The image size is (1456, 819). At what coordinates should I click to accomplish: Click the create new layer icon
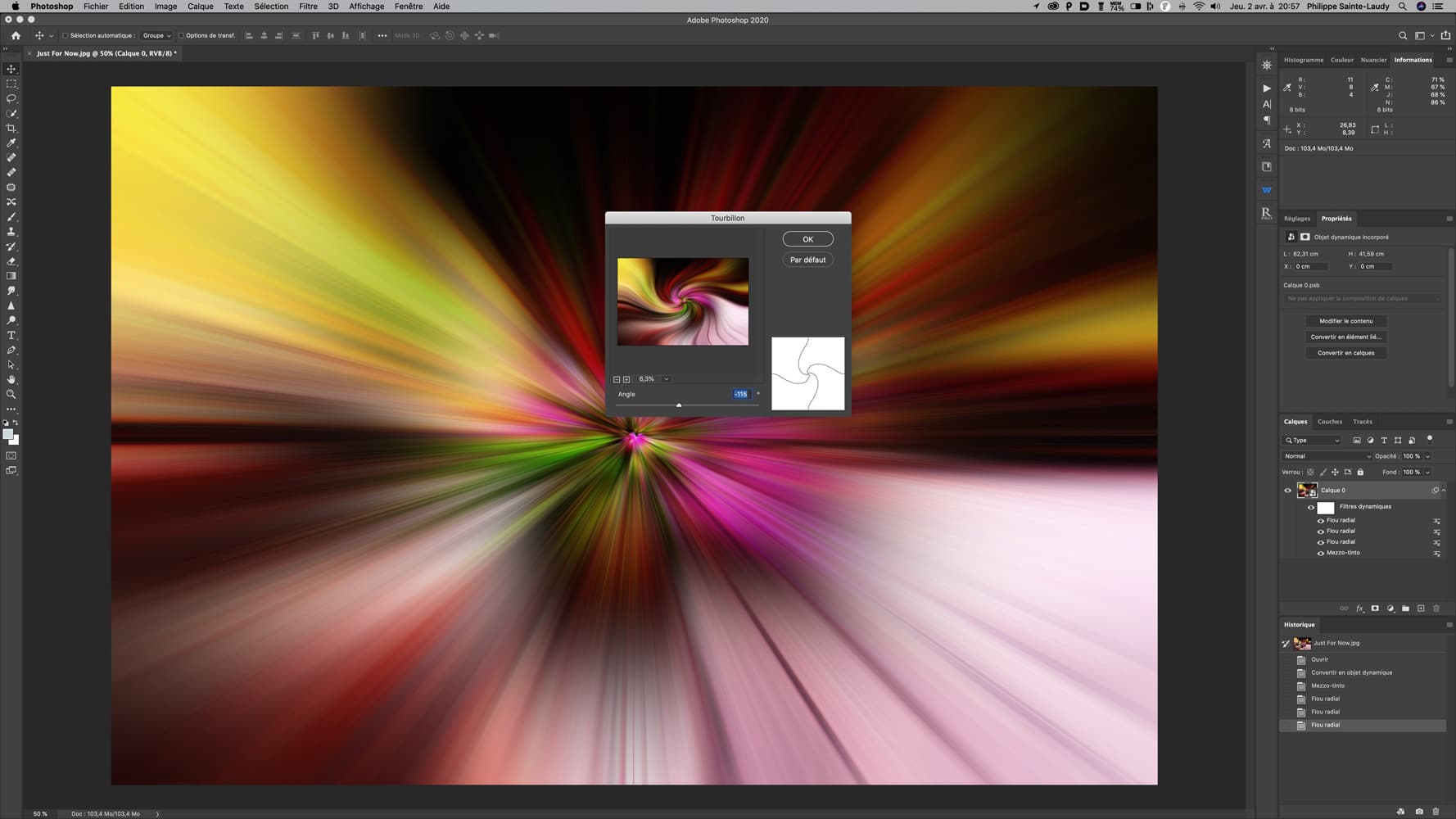click(1421, 609)
